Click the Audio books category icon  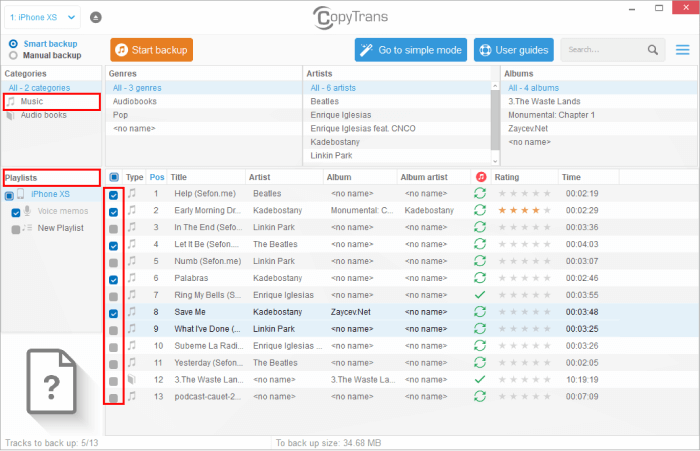[11, 116]
